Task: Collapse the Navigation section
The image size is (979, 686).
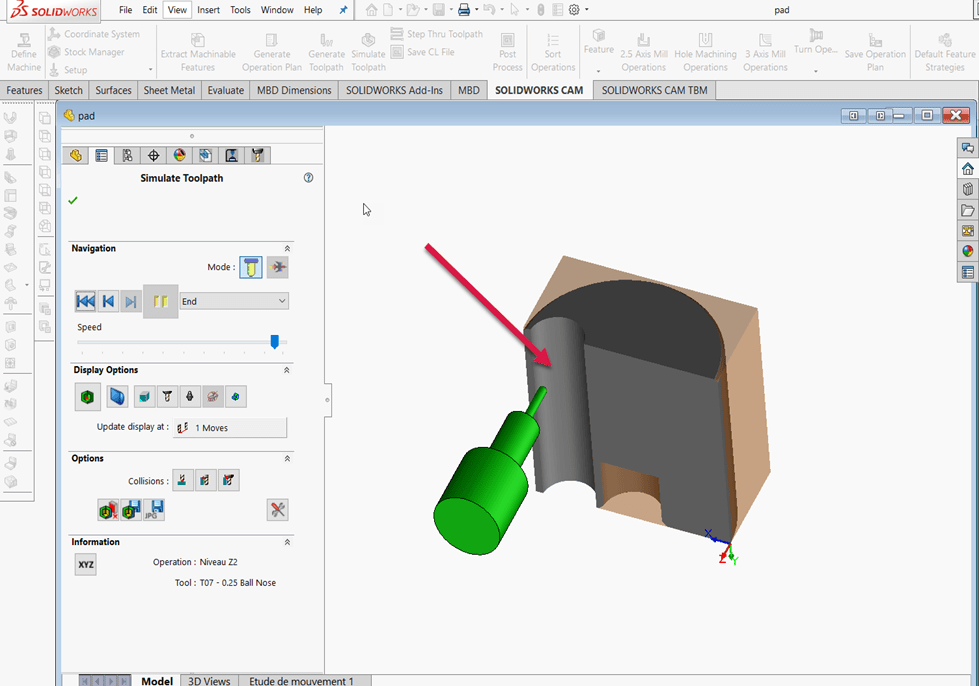Action: point(287,248)
